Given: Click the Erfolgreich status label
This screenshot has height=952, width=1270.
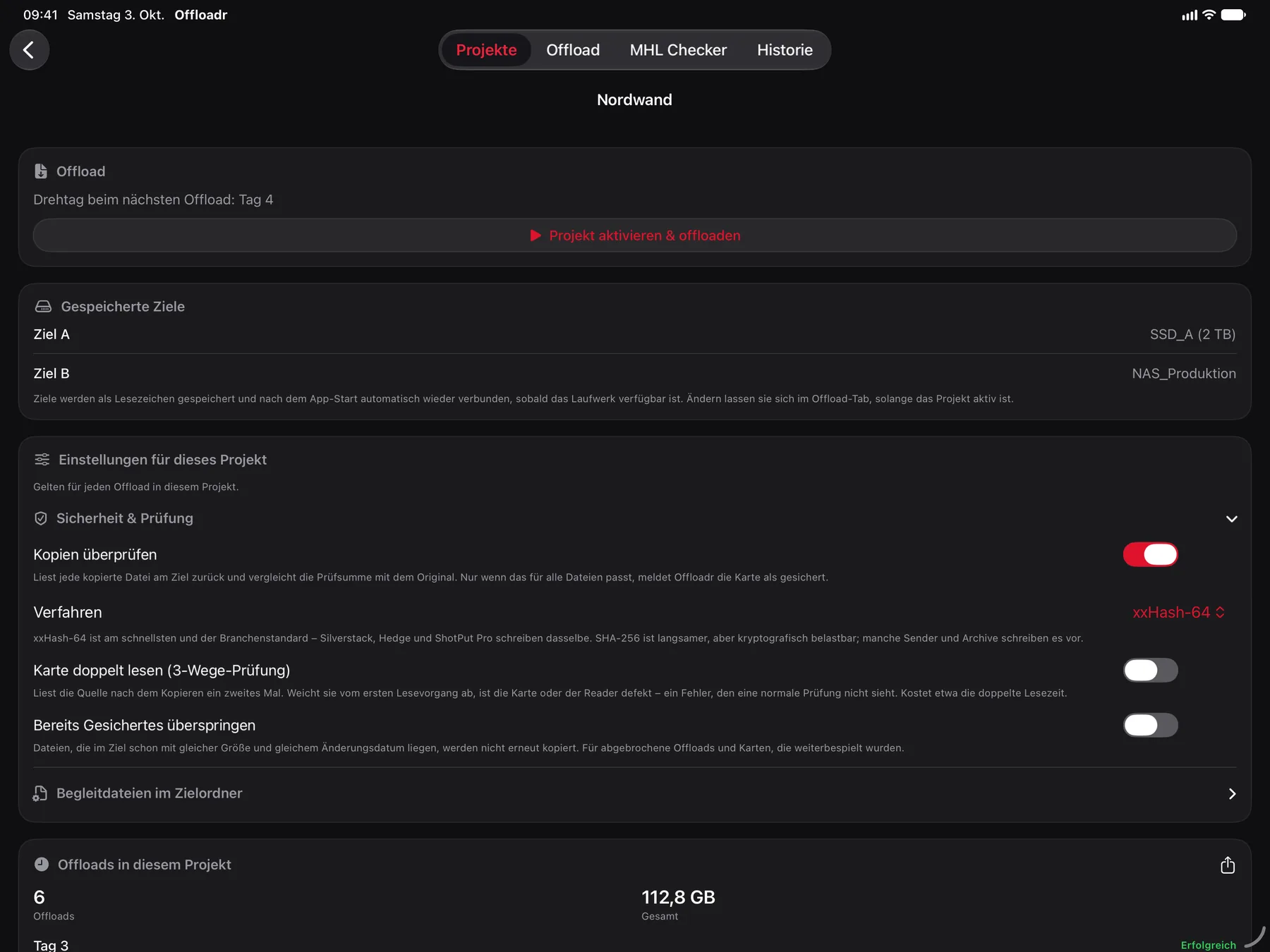Looking at the screenshot, I should point(1208,945).
